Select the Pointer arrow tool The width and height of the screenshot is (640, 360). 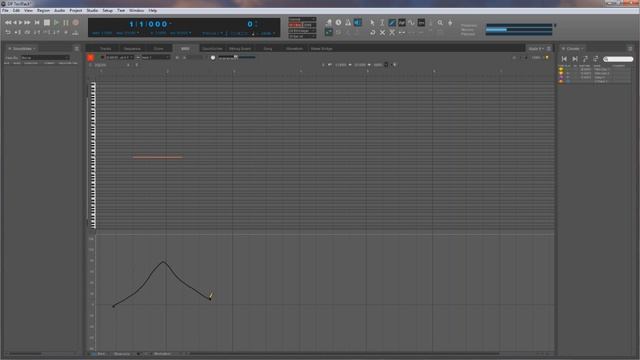tap(372, 23)
